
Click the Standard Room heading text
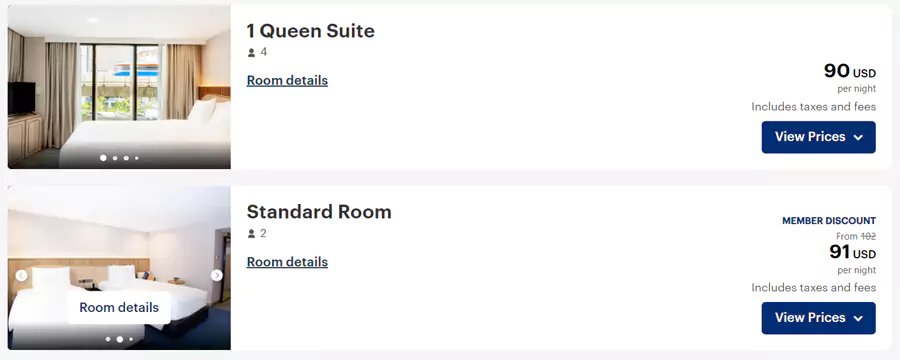click(319, 212)
